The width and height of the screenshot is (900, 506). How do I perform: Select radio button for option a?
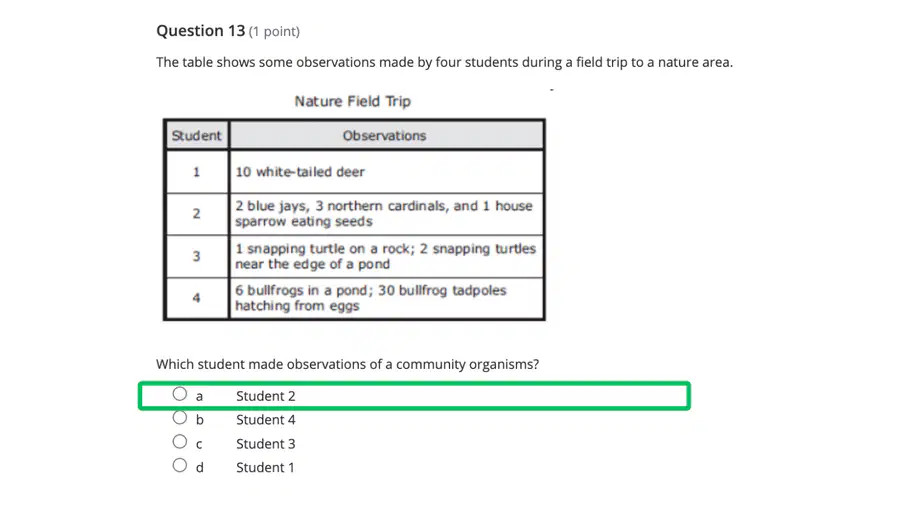pyautogui.click(x=180, y=394)
